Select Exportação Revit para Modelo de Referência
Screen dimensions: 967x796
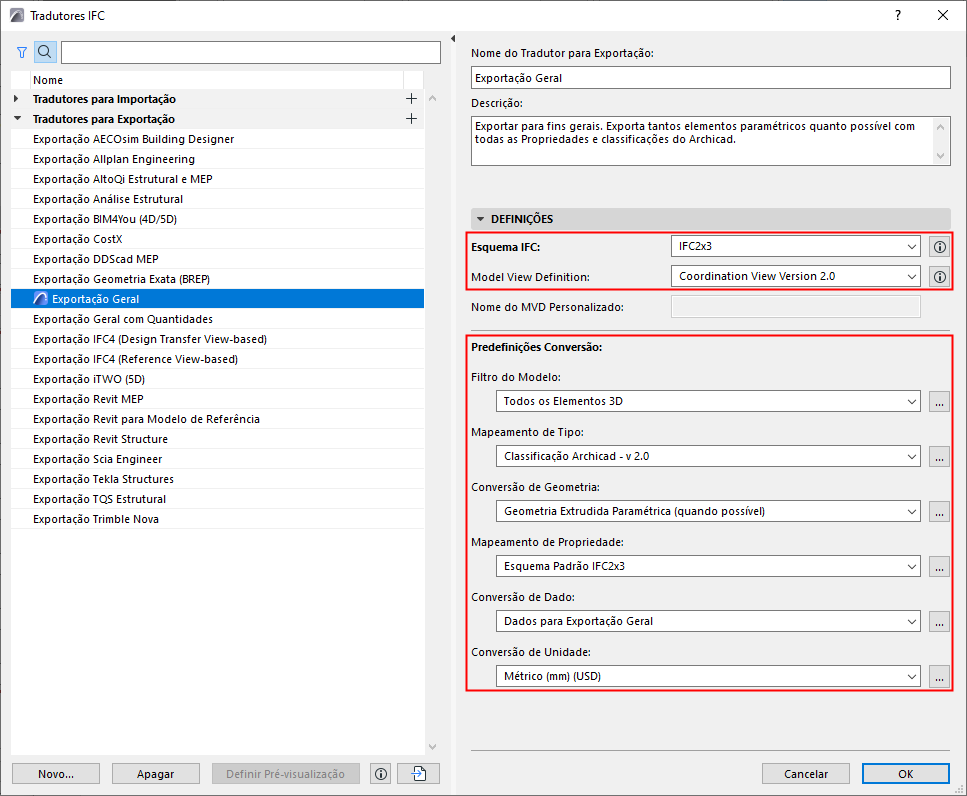(x=217, y=419)
